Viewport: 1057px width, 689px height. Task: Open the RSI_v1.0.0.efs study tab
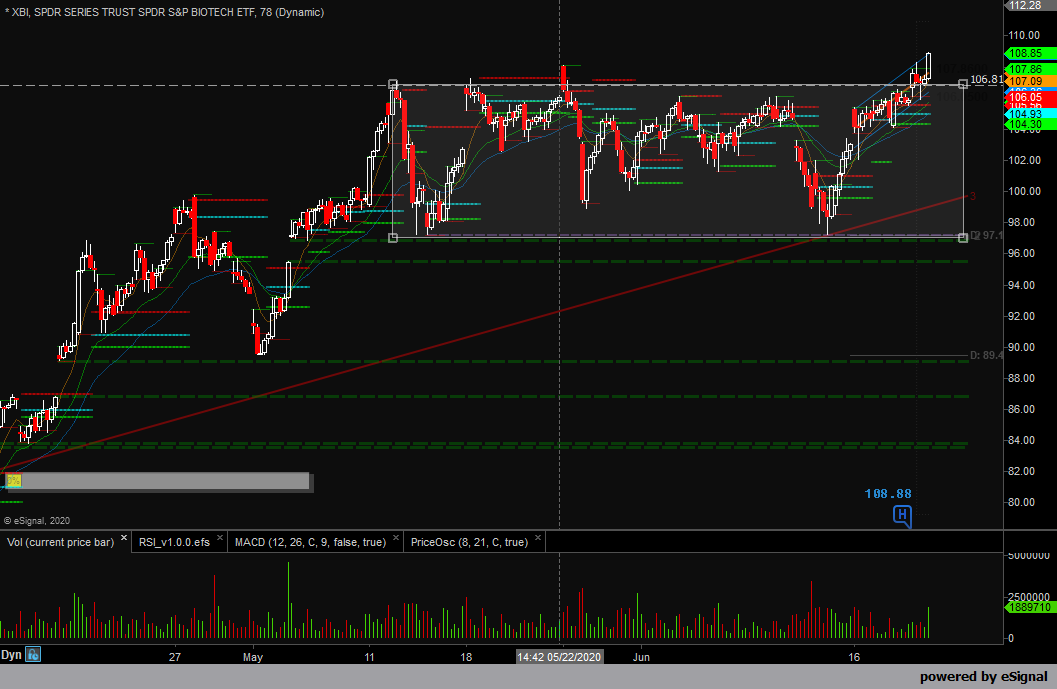[174, 542]
